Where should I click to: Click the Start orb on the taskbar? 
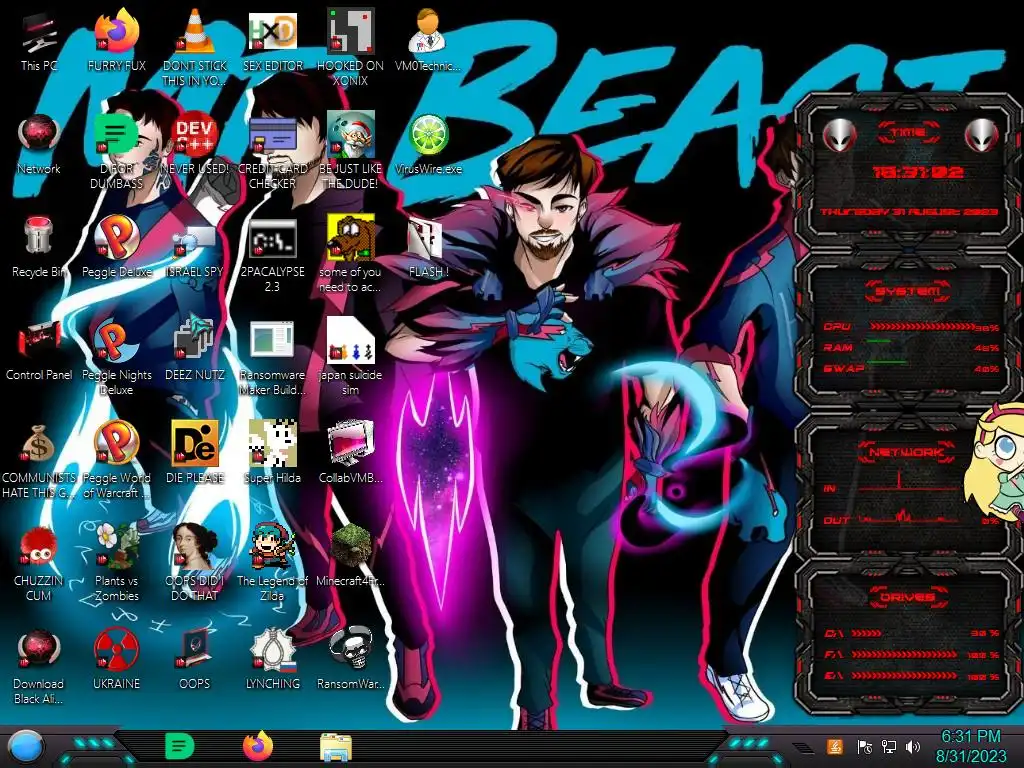(x=26, y=747)
